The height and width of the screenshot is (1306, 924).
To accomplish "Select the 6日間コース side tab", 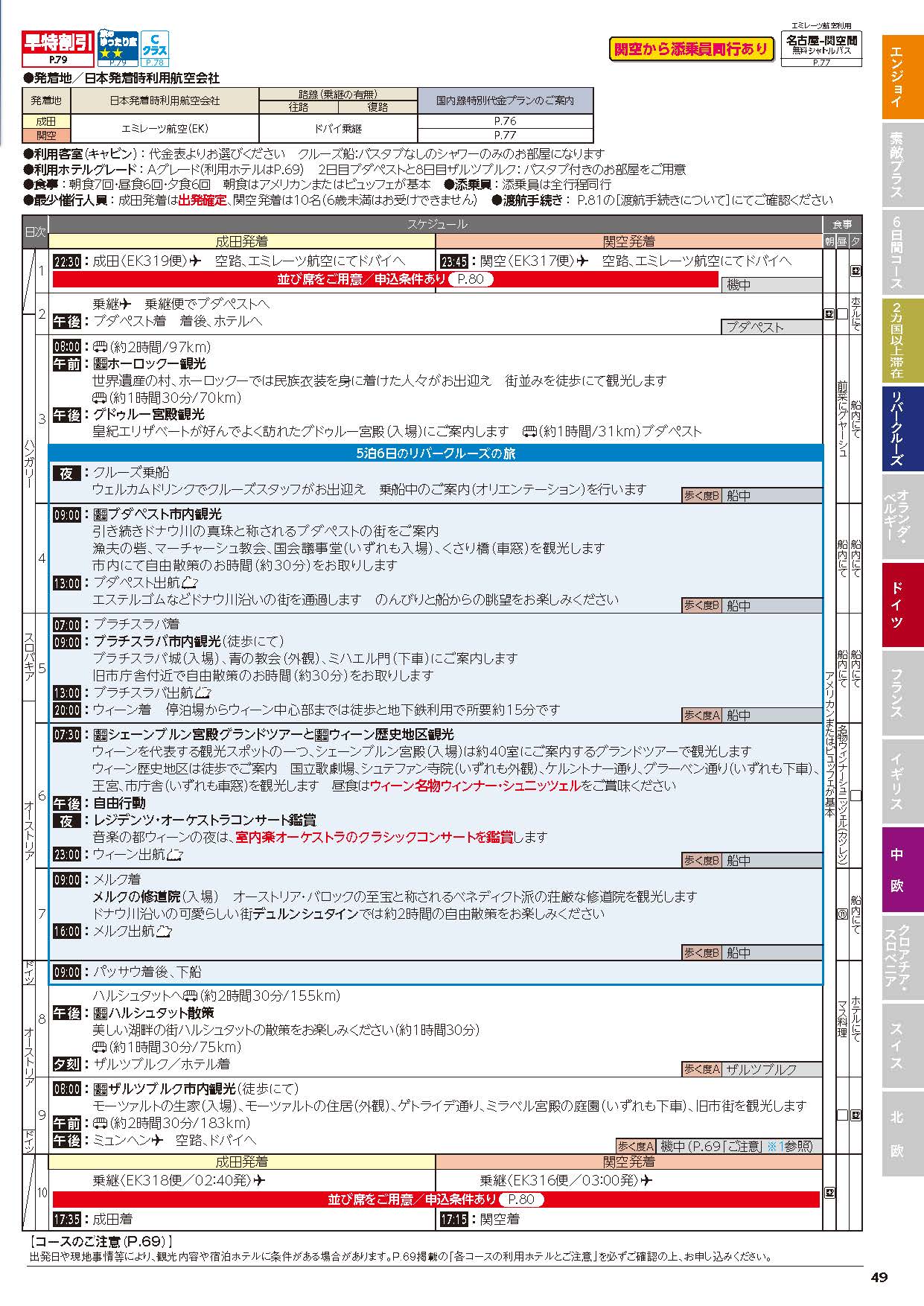I will point(902,252).
